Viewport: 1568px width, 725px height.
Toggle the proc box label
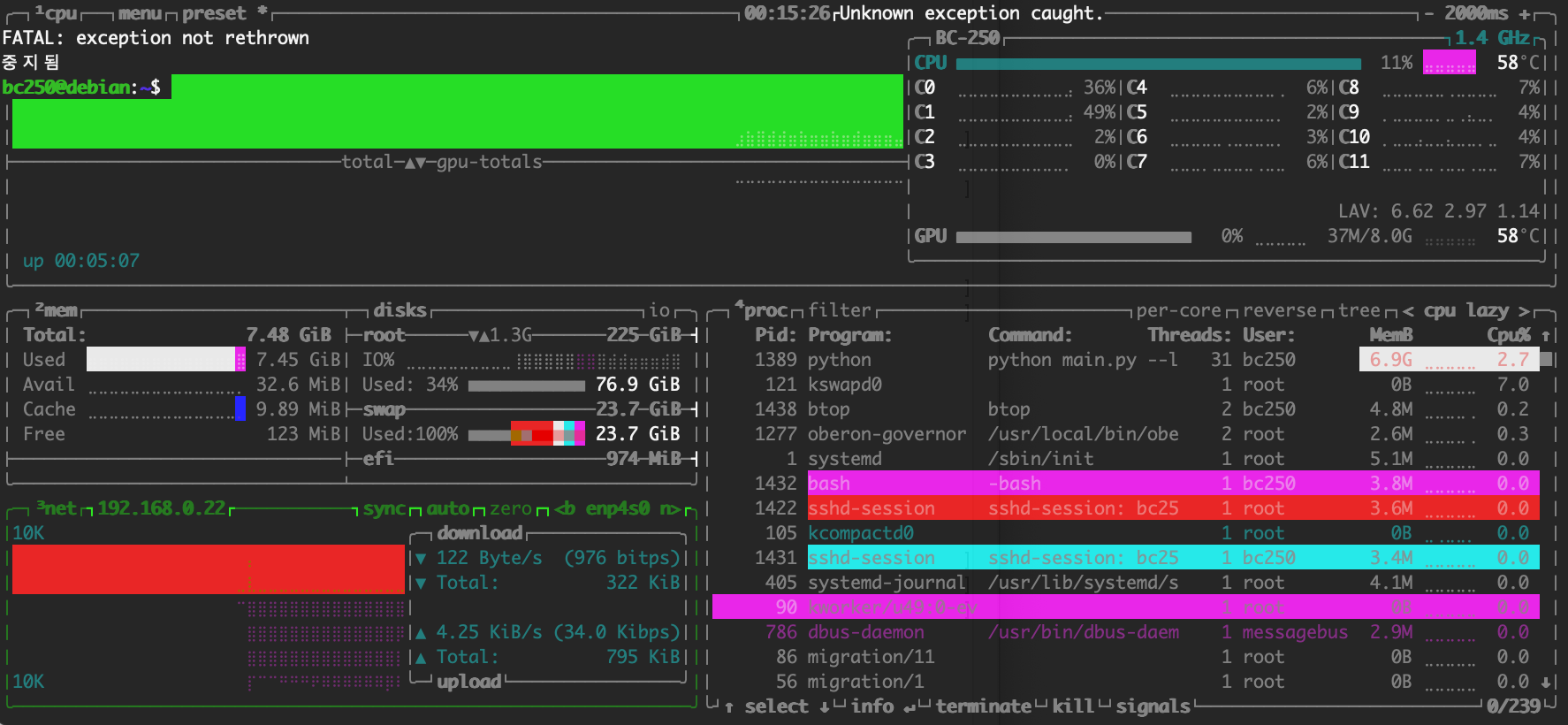tap(762, 310)
